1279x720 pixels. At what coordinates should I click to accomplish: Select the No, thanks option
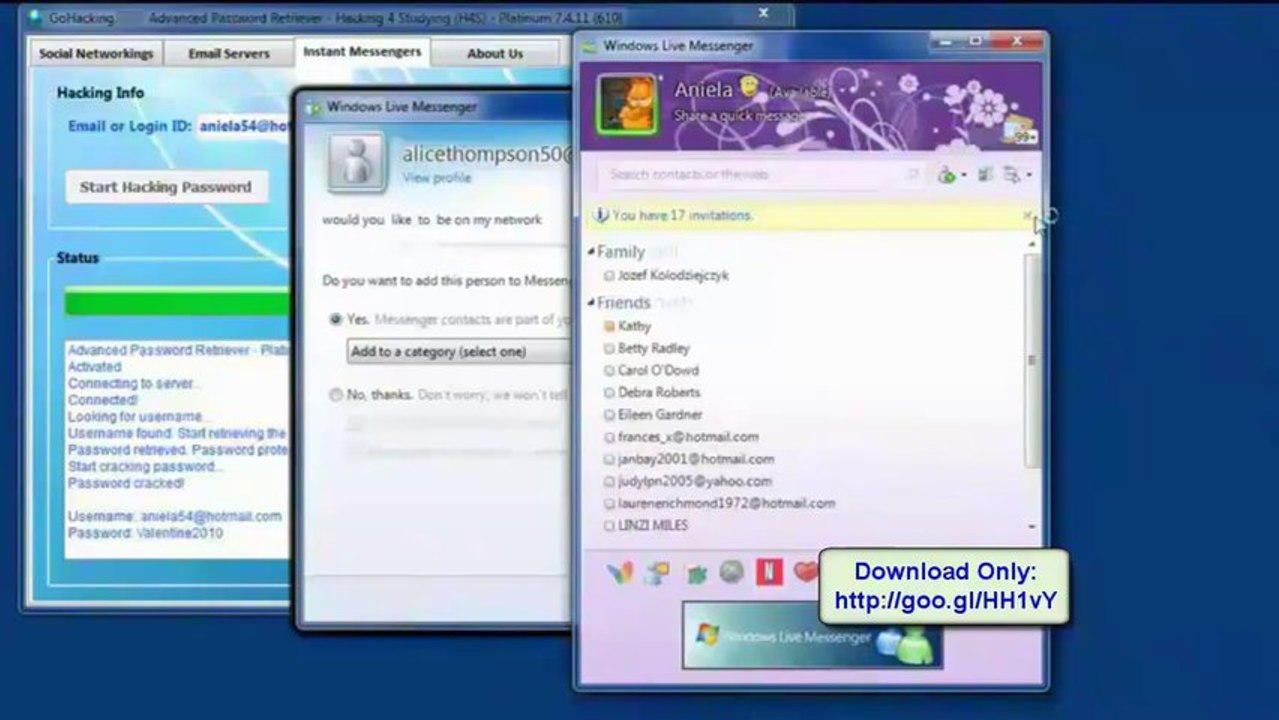coord(336,395)
